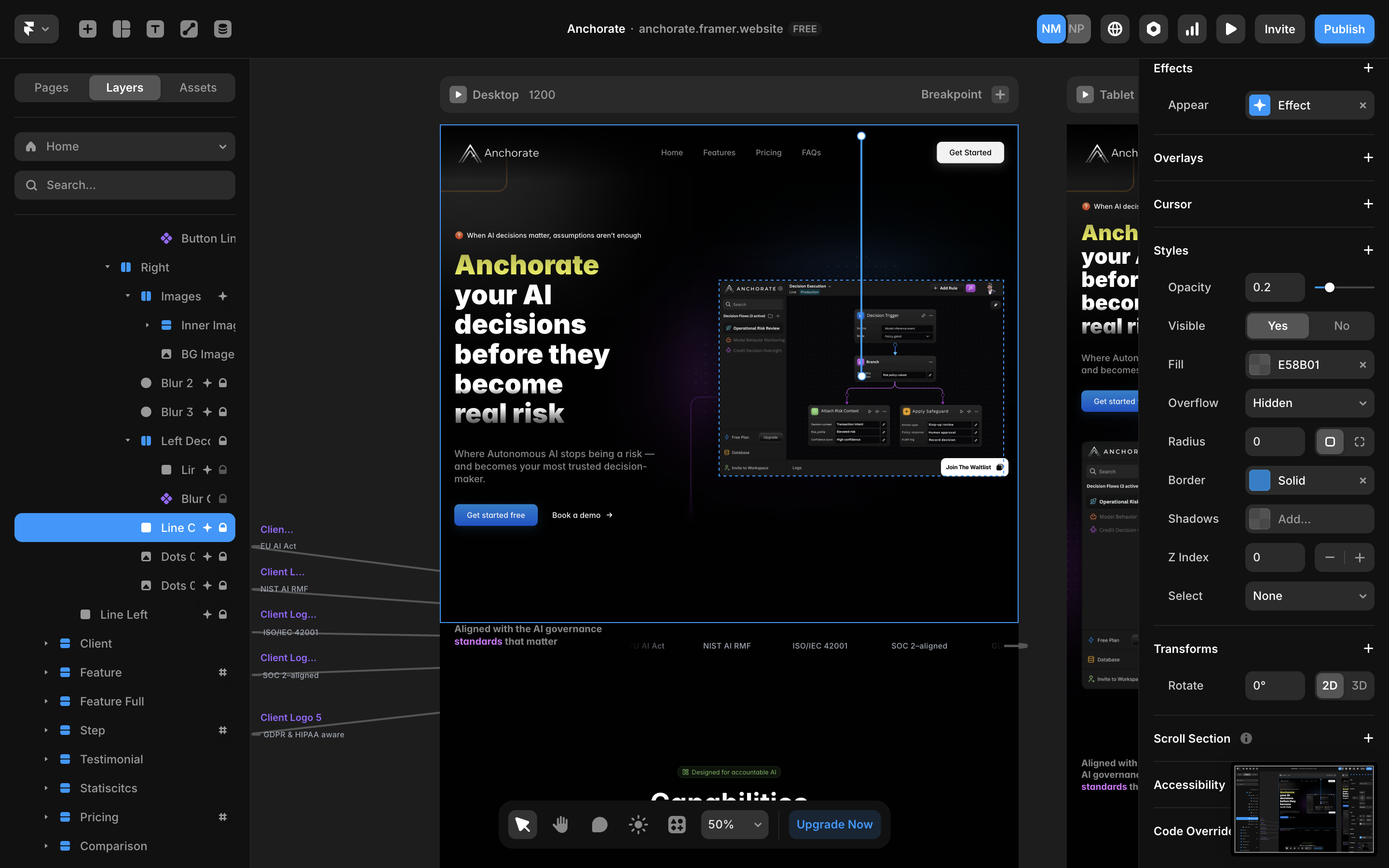1389x868 pixels.
Task: Open the zoom 50% dropdown
Action: click(x=734, y=825)
